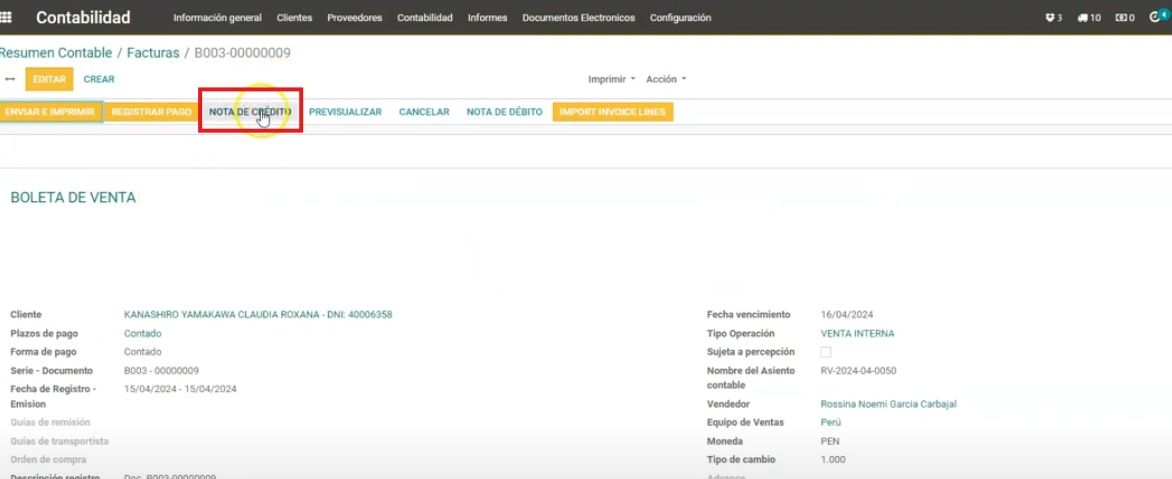Click the Editar button

pyautogui.click(x=49, y=79)
